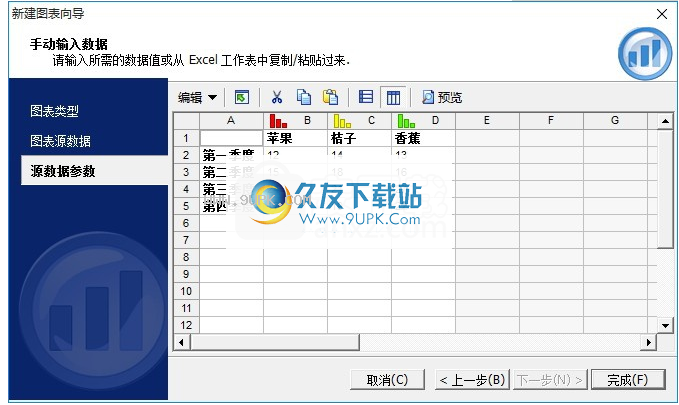This screenshot has height=405, width=679.
Task: Click the paste clipboard icon
Action: click(x=330, y=97)
